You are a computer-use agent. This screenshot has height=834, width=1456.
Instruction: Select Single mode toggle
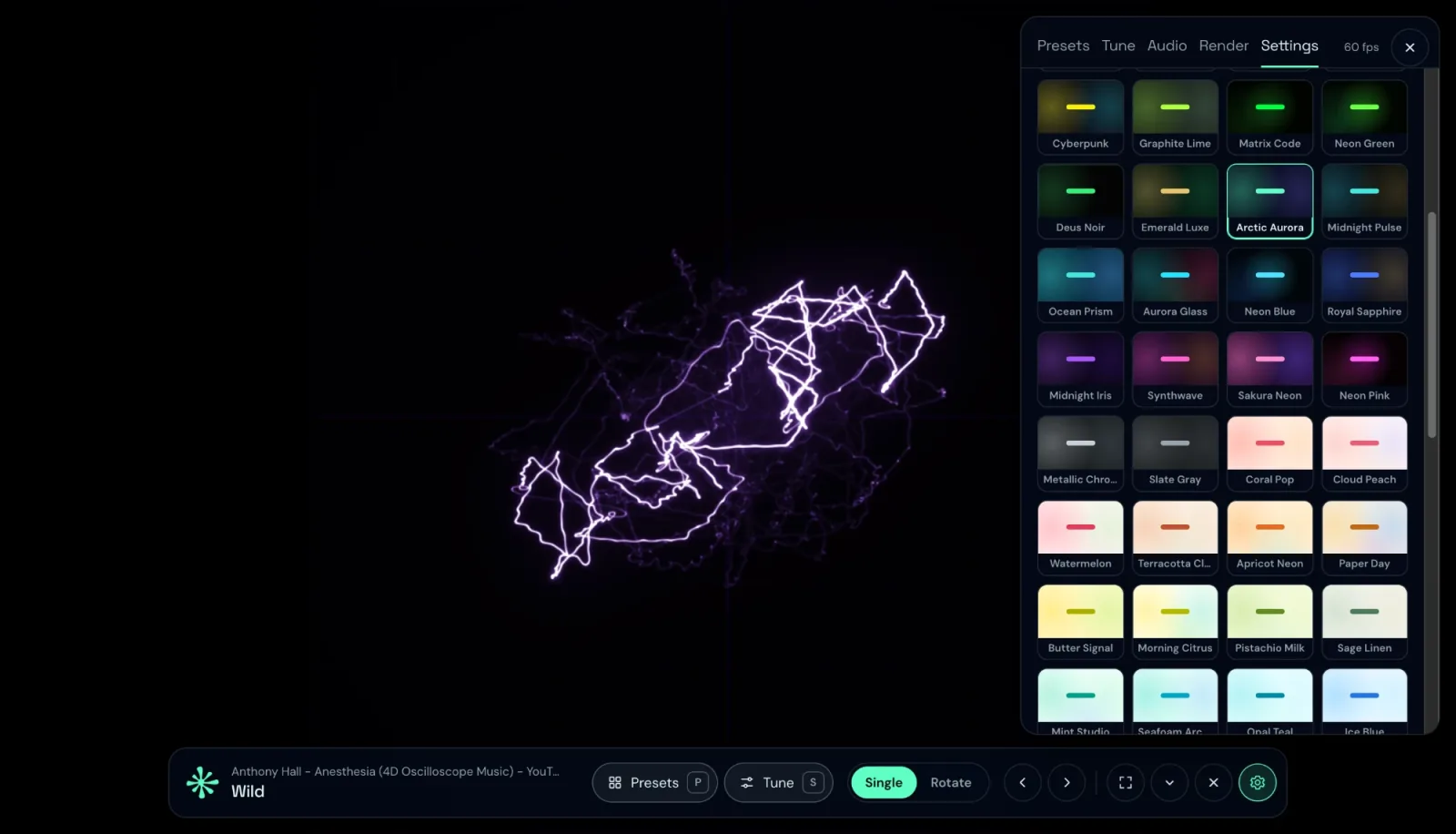[884, 782]
